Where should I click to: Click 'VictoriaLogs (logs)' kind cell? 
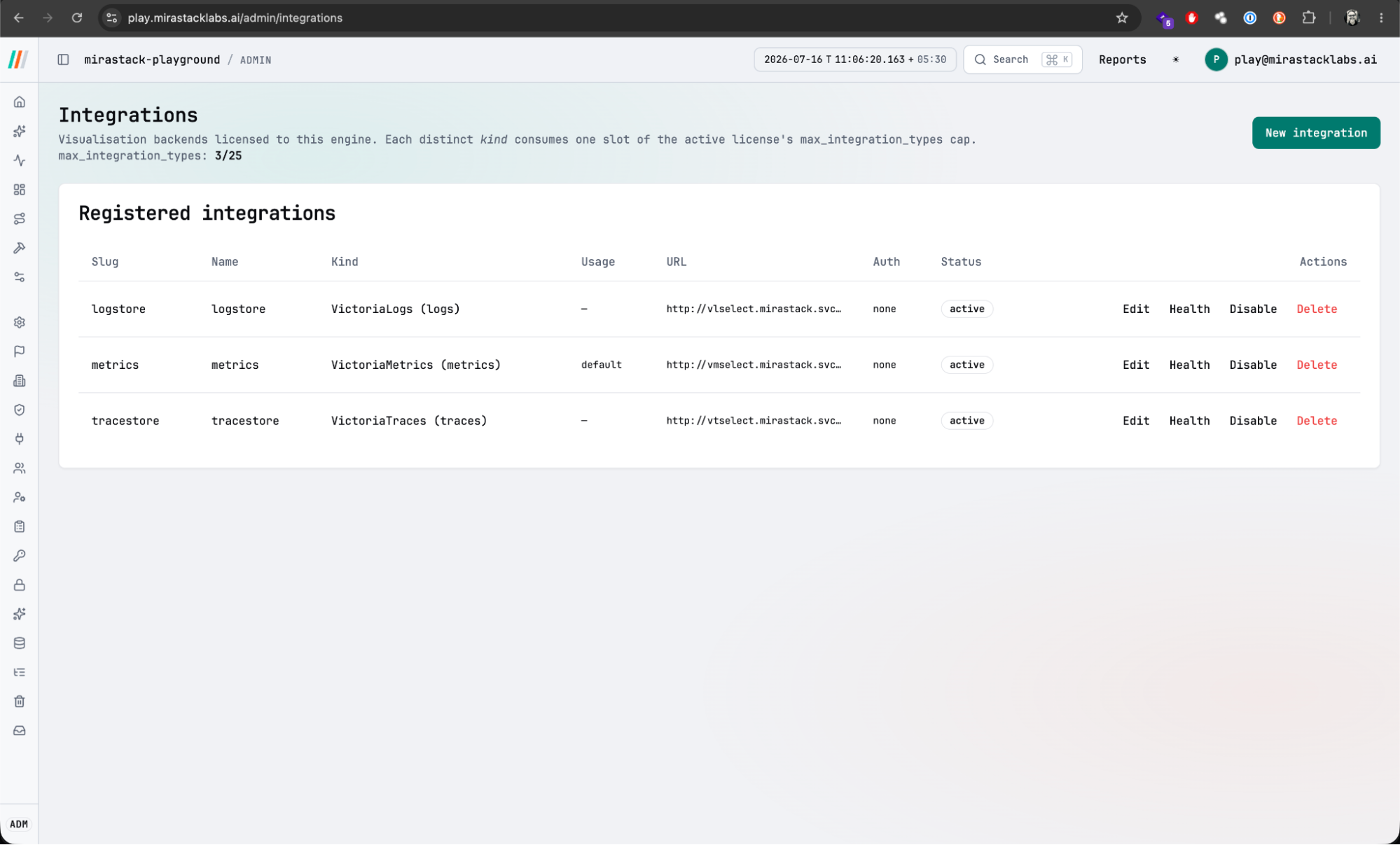coord(395,309)
